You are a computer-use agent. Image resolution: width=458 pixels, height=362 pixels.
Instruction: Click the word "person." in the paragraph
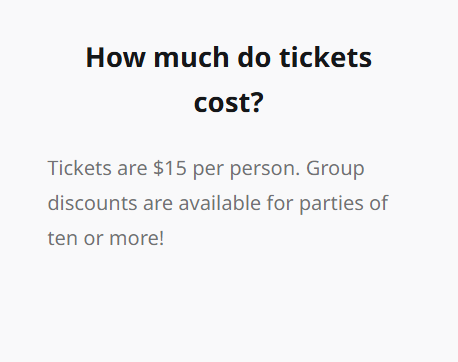(x=265, y=169)
